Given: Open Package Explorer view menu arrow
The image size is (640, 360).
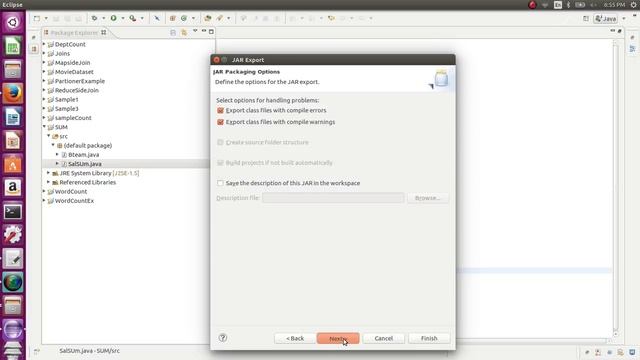Looking at the screenshot, I should click(195, 31).
